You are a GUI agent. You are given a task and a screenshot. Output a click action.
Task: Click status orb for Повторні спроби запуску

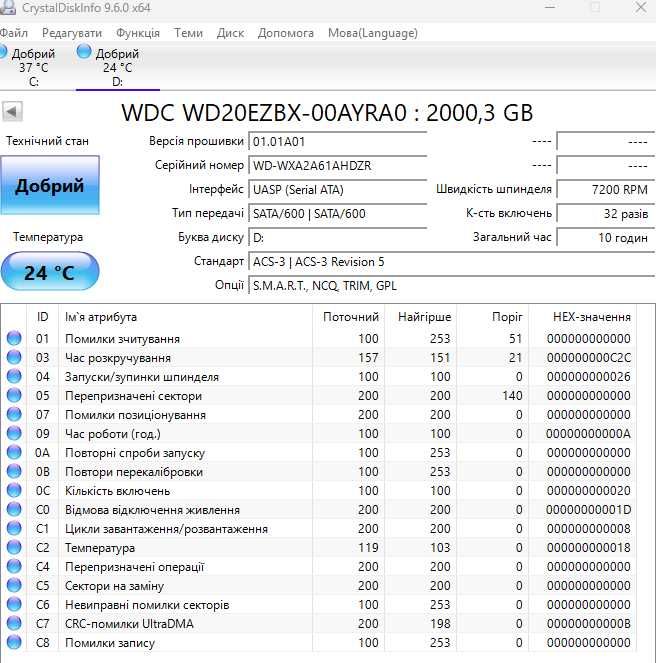click(14, 452)
